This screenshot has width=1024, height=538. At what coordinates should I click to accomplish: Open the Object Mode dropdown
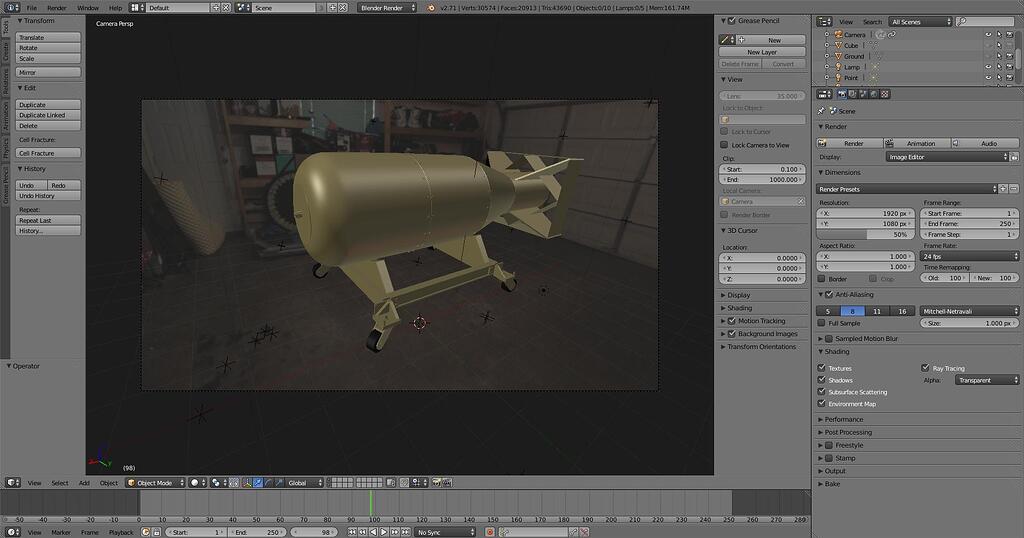(155, 483)
